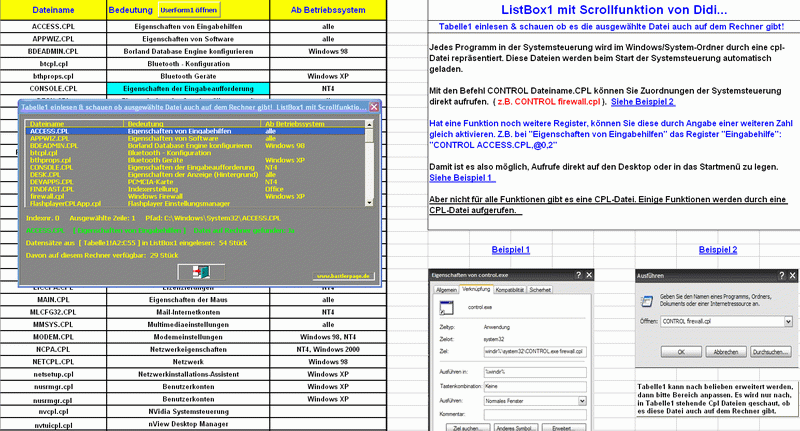Select the 'NT4, Windows 2000' cell

(x=328, y=349)
